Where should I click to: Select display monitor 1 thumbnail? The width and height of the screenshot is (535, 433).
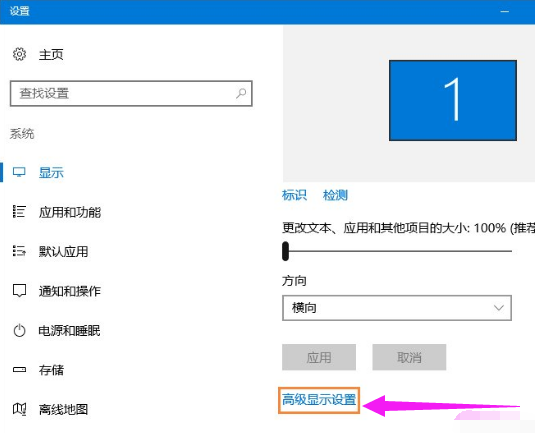(453, 100)
